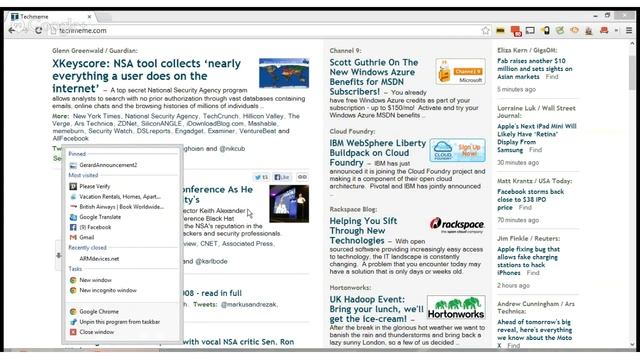
Task: Click the Evernote clipper extension icon
Action: click(560, 30)
